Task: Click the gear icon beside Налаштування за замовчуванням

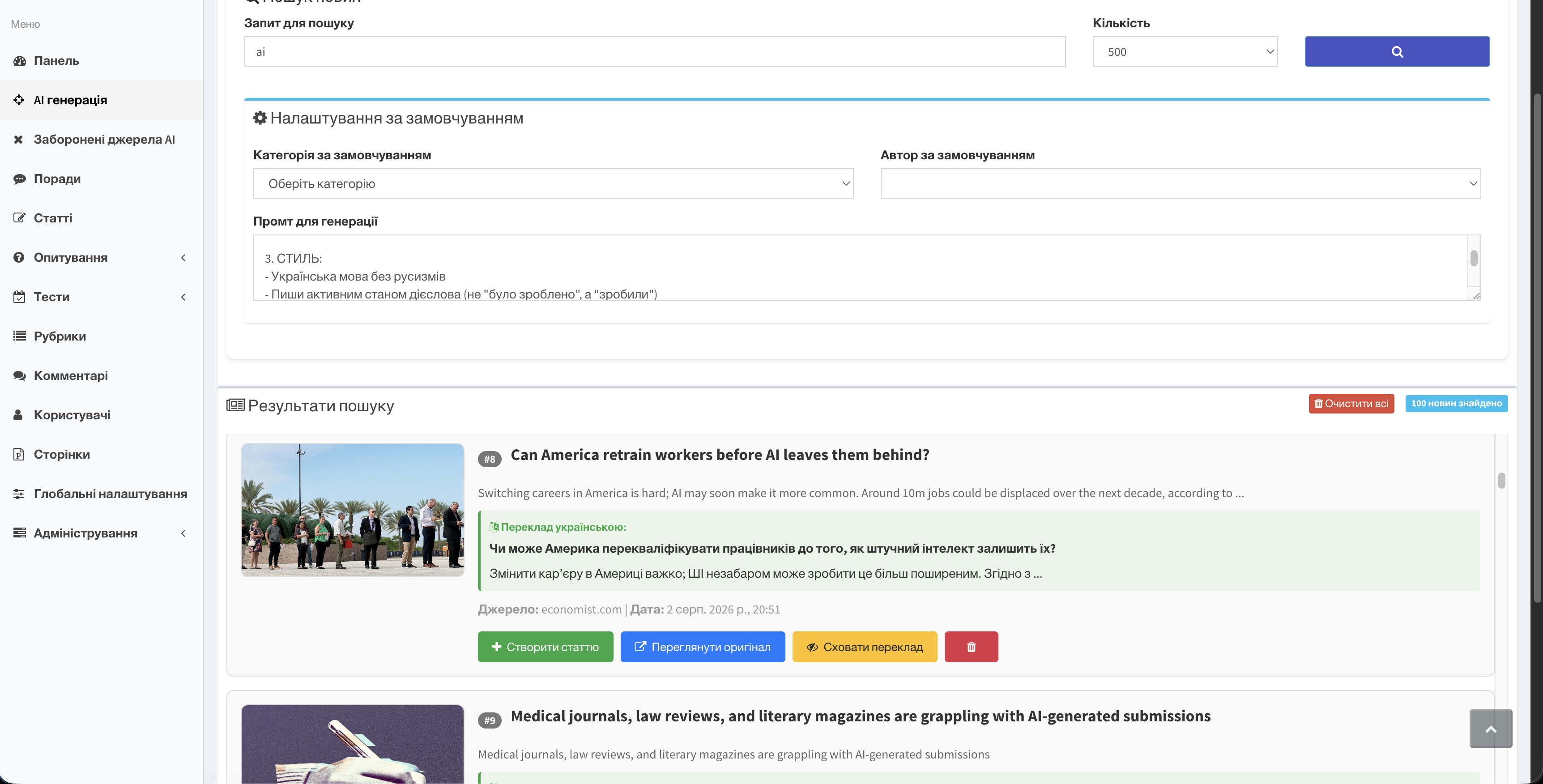Action: (x=260, y=118)
